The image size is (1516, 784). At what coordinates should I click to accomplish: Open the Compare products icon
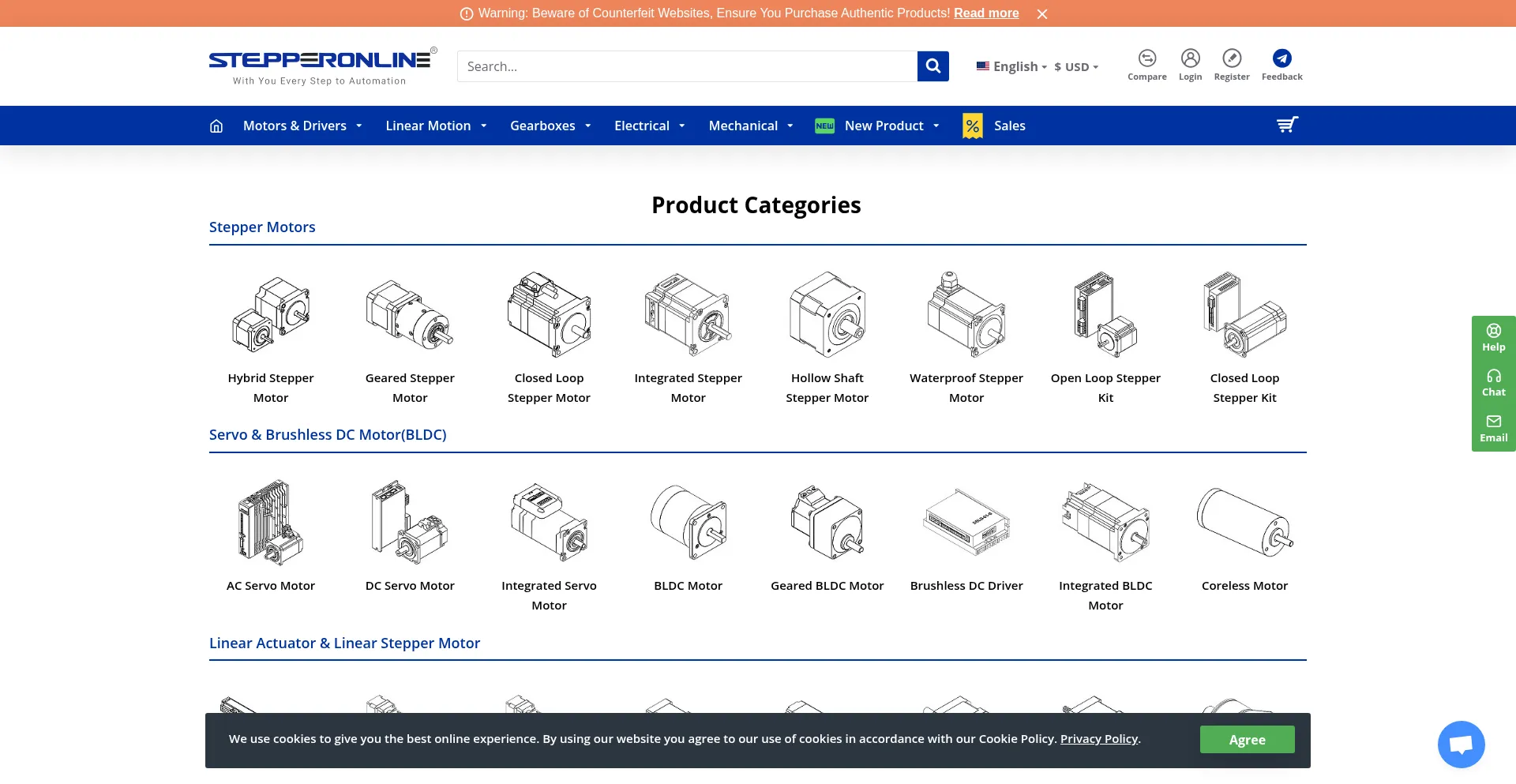pos(1146,58)
